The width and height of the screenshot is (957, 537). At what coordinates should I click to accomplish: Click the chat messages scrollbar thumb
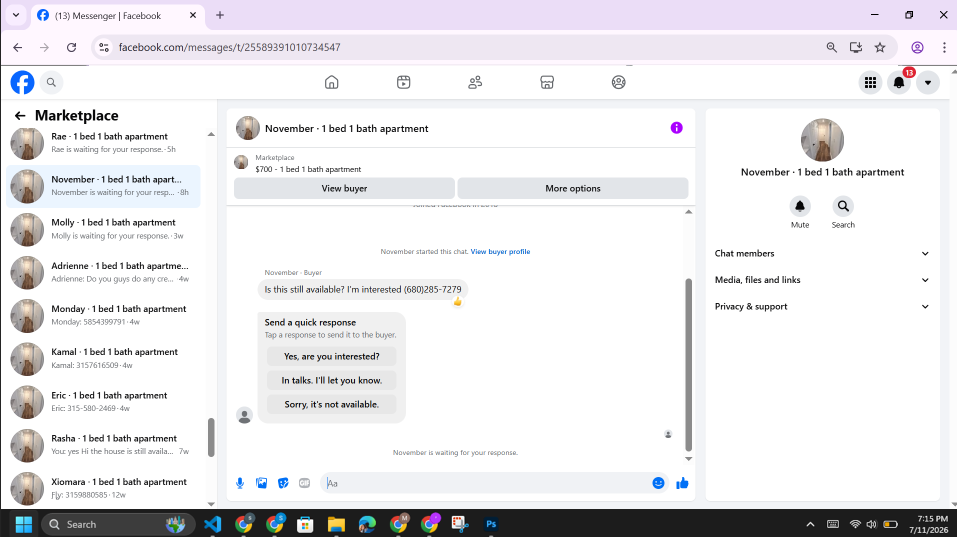pyautogui.click(x=688, y=364)
